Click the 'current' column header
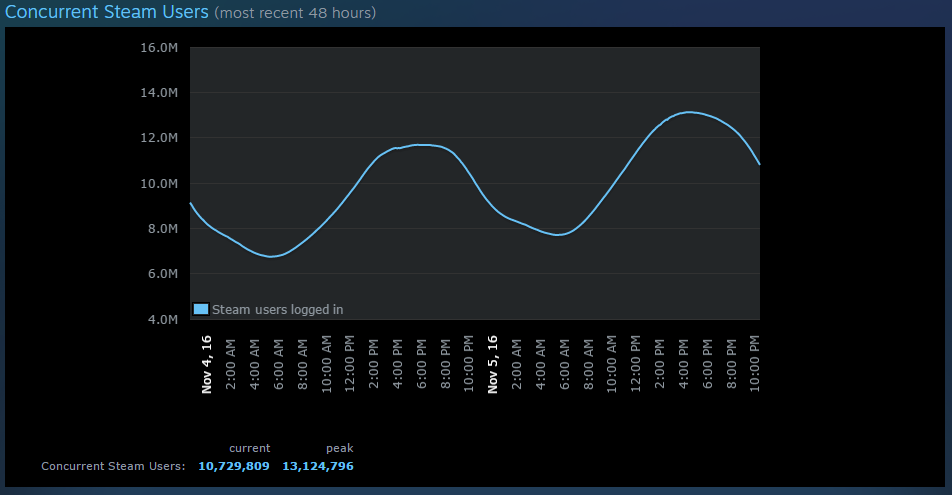Viewport: 952px width, 495px height. [x=250, y=448]
